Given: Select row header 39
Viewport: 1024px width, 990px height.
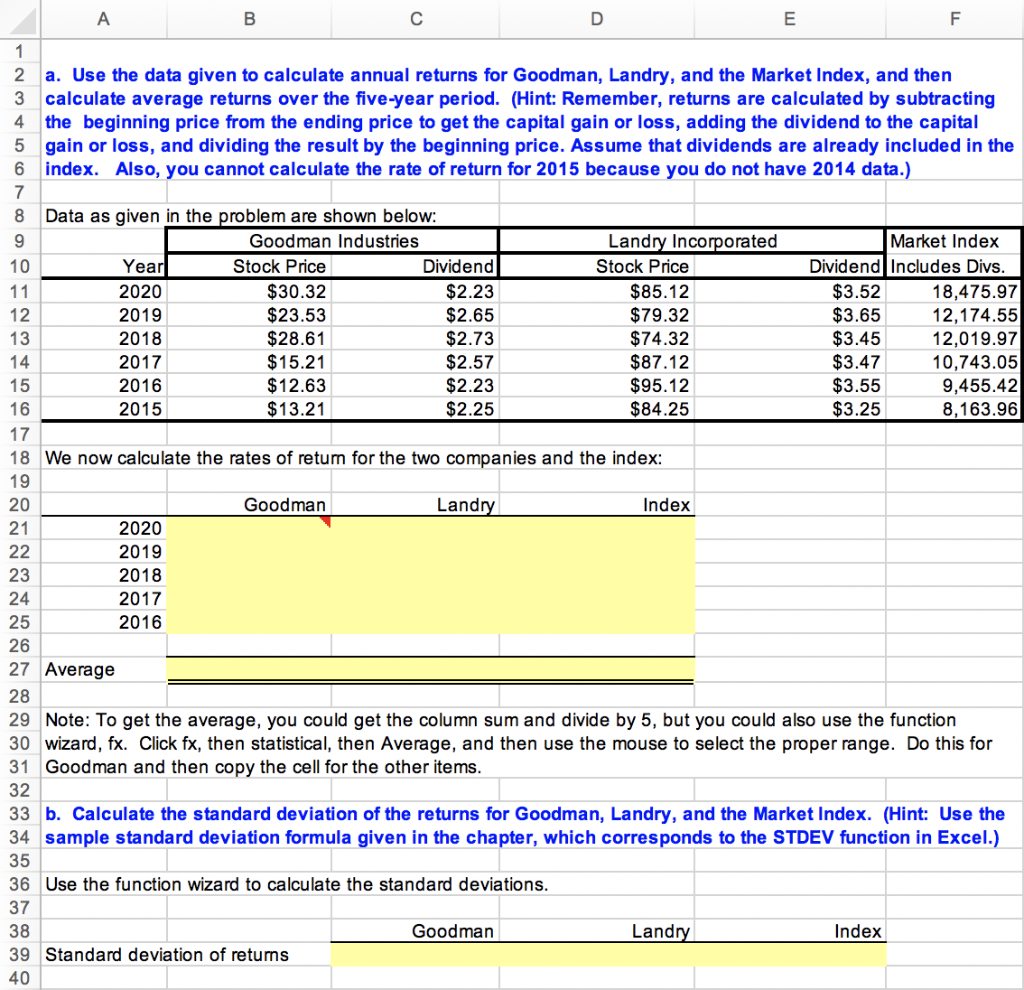Looking at the screenshot, I should click(20, 954).
